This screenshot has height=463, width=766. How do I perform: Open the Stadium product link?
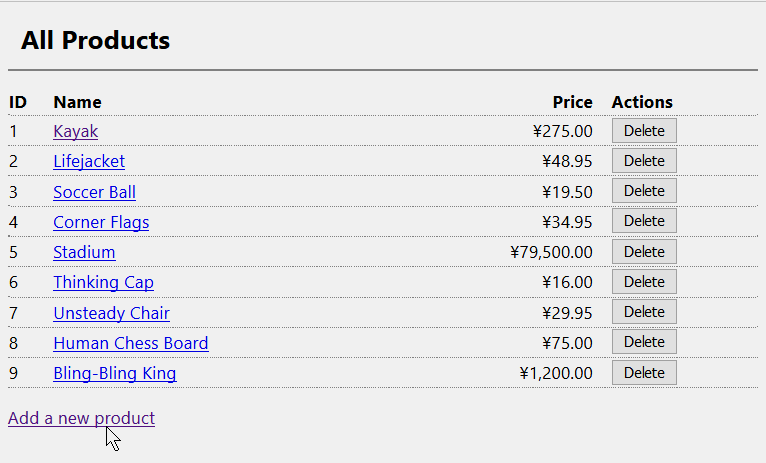tap(84, 253)
